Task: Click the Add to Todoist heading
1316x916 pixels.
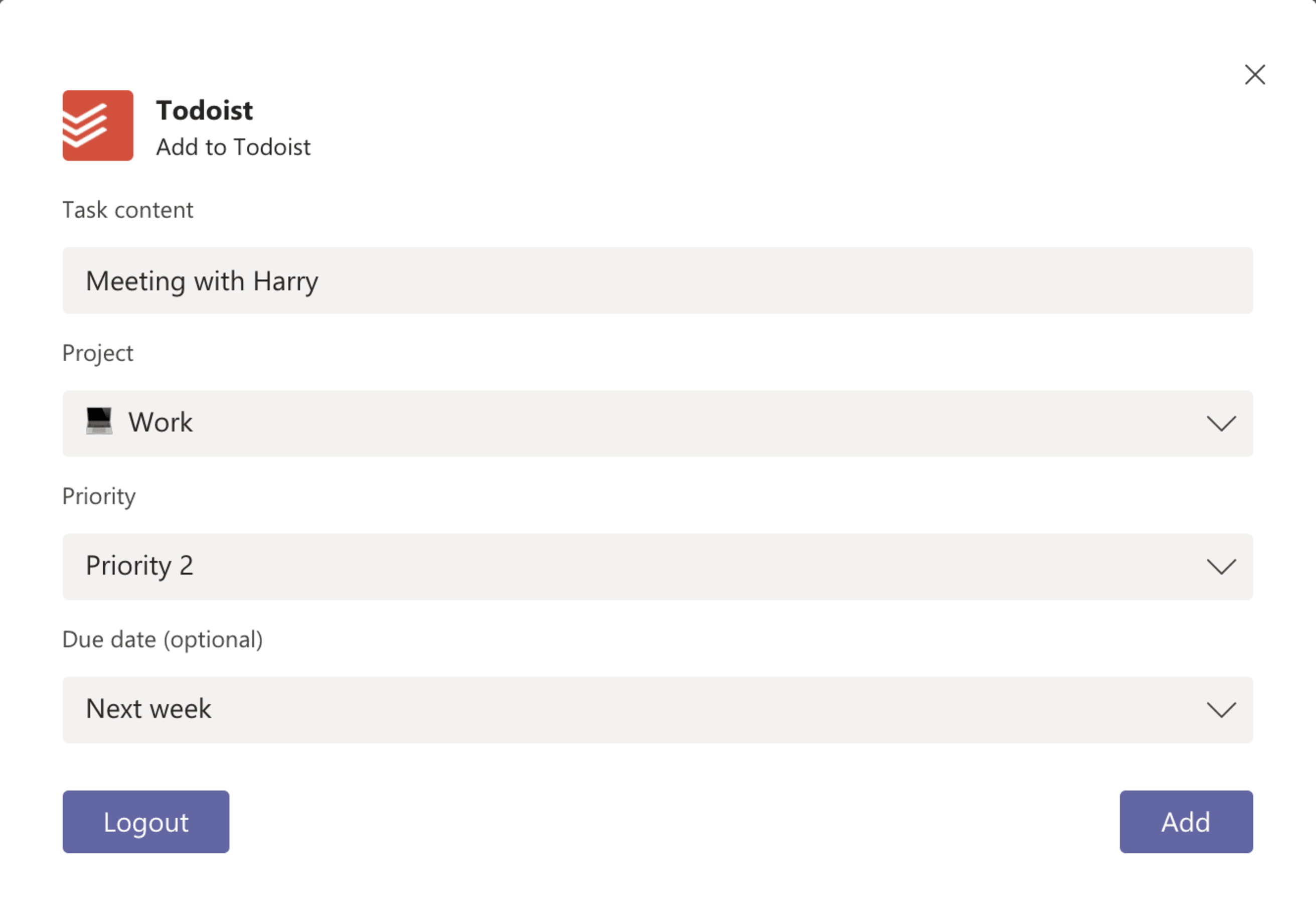Action: (x=233, y=147)
